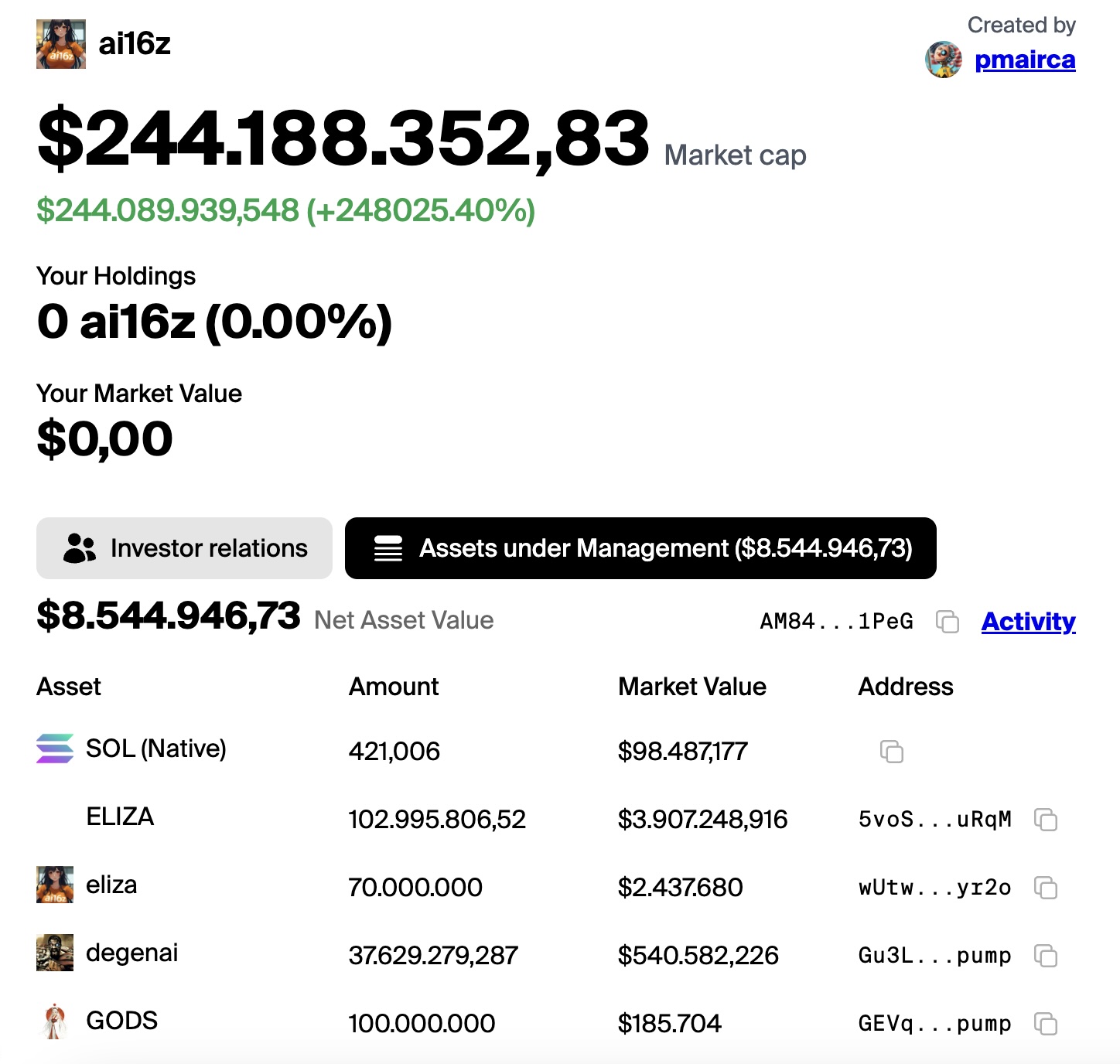Click the 'degenai' asset name

click(132, 953)
